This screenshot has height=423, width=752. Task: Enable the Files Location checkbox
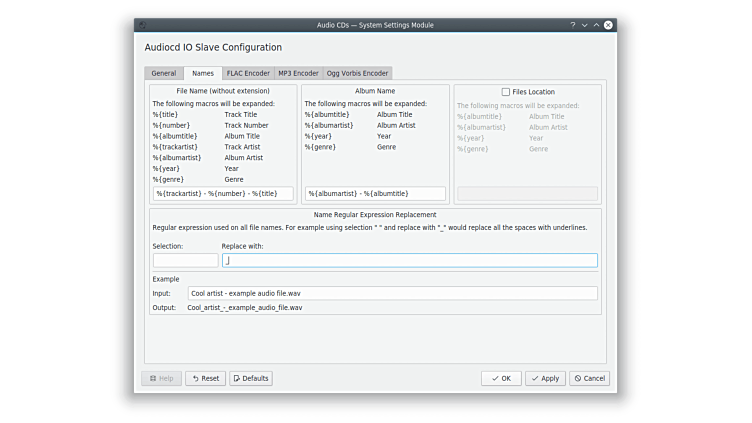(506, 92)
